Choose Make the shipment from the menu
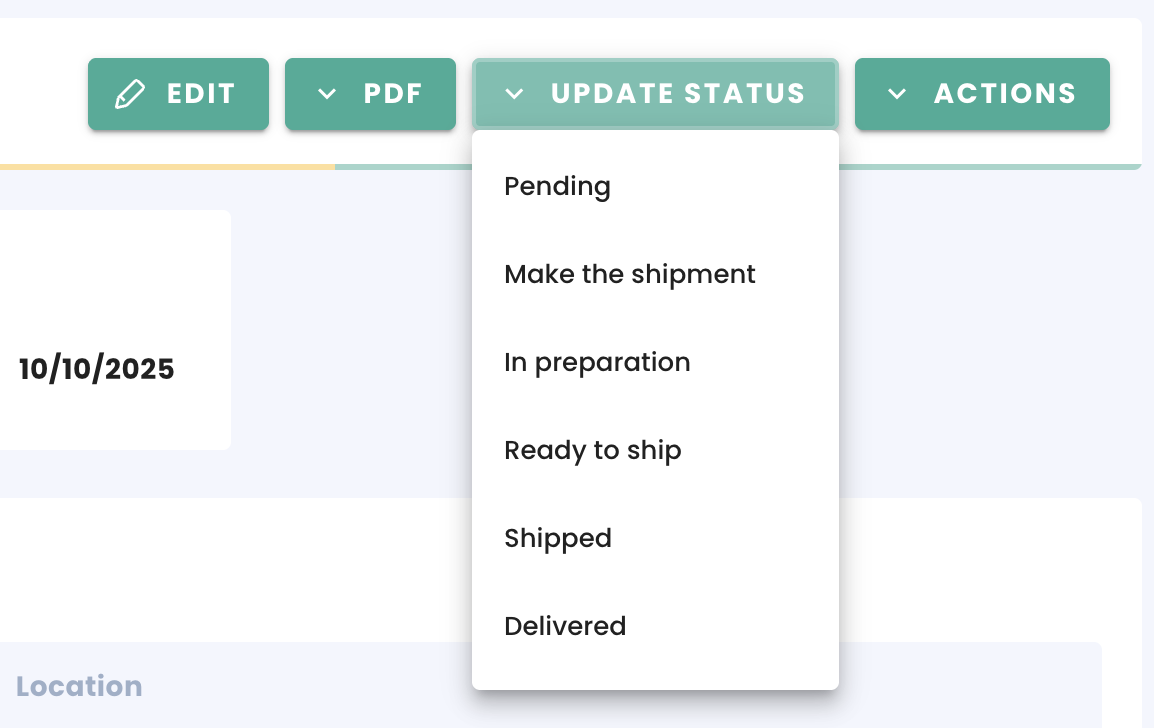This screenshot has height=728, width=1154. [x=630, y=275]
